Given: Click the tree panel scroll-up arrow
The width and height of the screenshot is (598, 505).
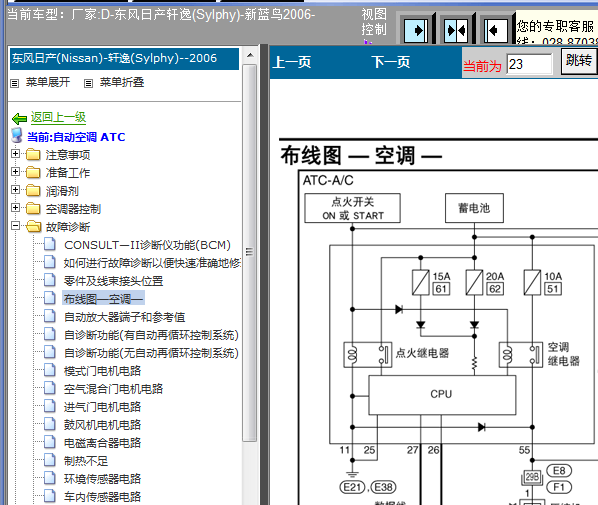Looking at the screenshot, I should pos(250,55).
